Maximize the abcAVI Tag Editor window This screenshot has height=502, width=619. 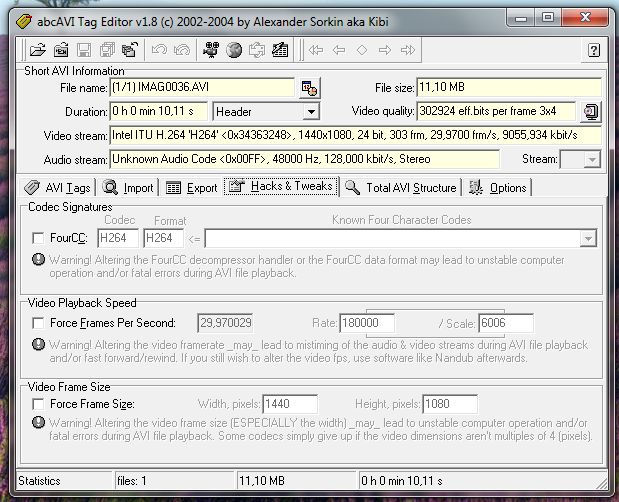pyautogui.click(x=548, y=18)
